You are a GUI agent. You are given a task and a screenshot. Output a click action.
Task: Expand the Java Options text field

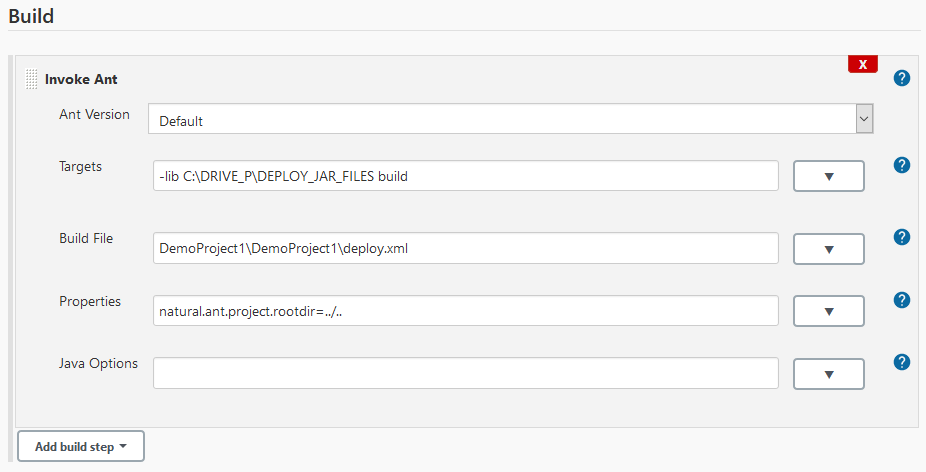pos(828,374)
